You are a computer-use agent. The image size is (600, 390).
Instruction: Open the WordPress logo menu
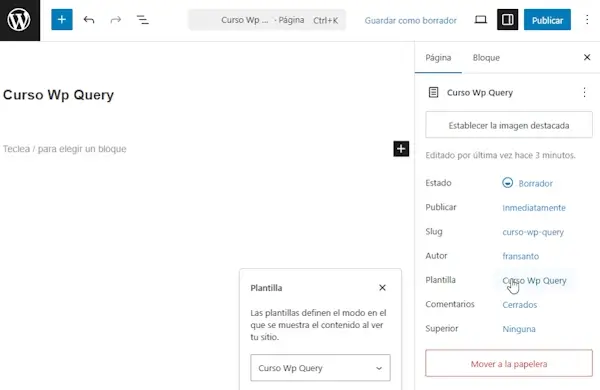point(20,20)
